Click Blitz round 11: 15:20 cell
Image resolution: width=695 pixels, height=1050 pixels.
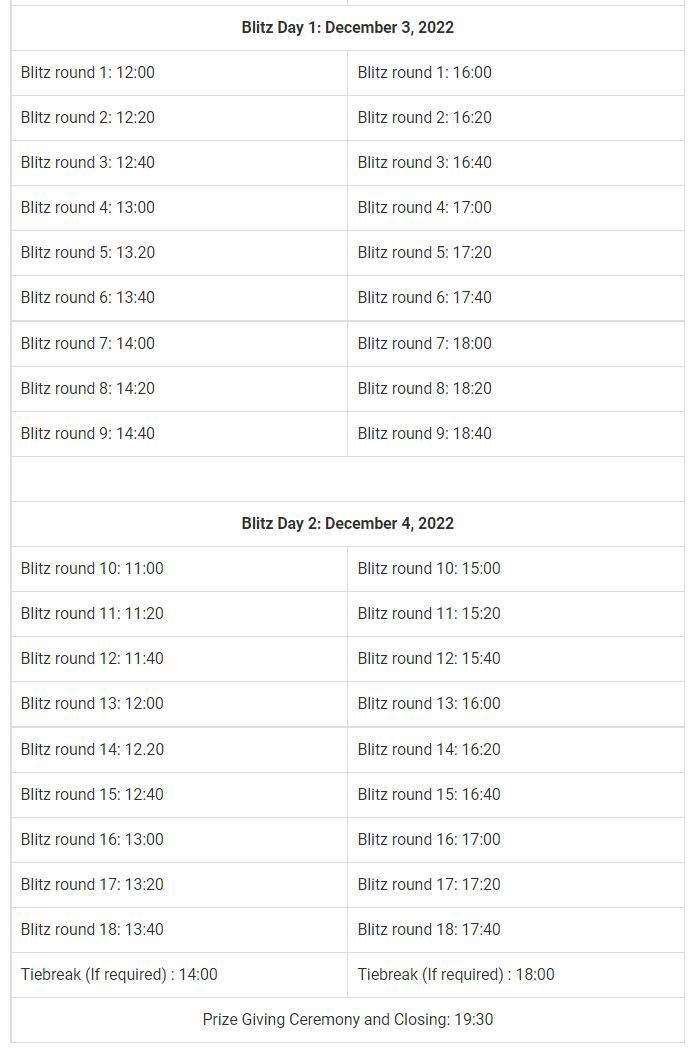429,614
